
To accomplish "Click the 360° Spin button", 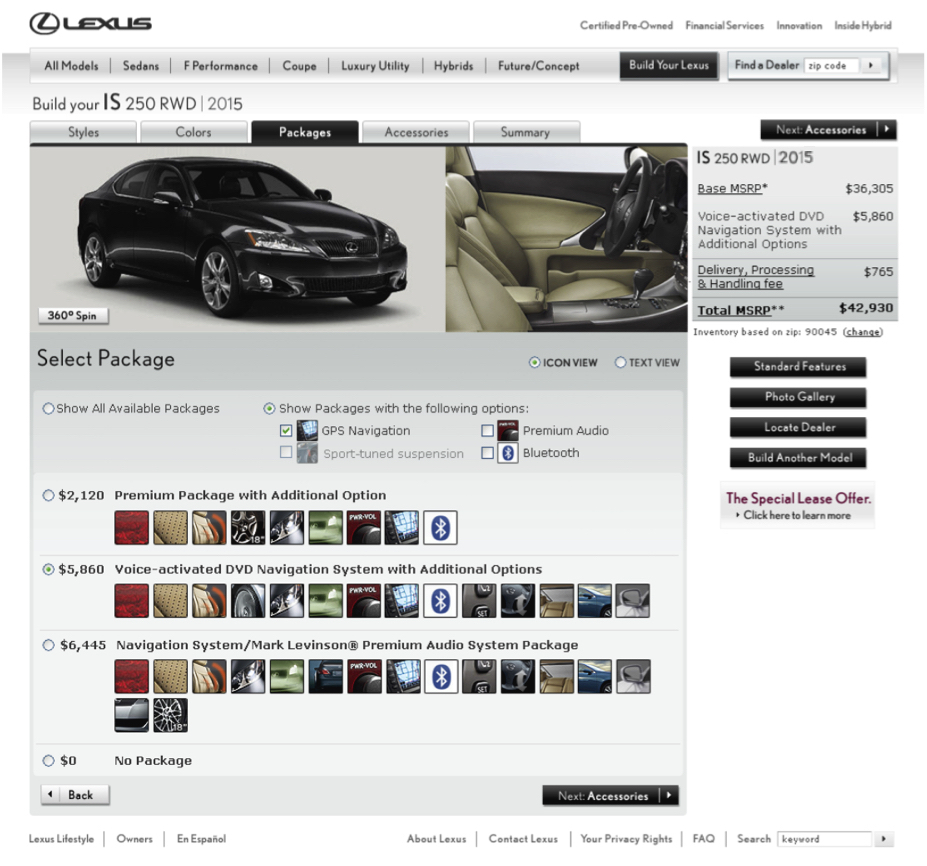I will point(73,316).
